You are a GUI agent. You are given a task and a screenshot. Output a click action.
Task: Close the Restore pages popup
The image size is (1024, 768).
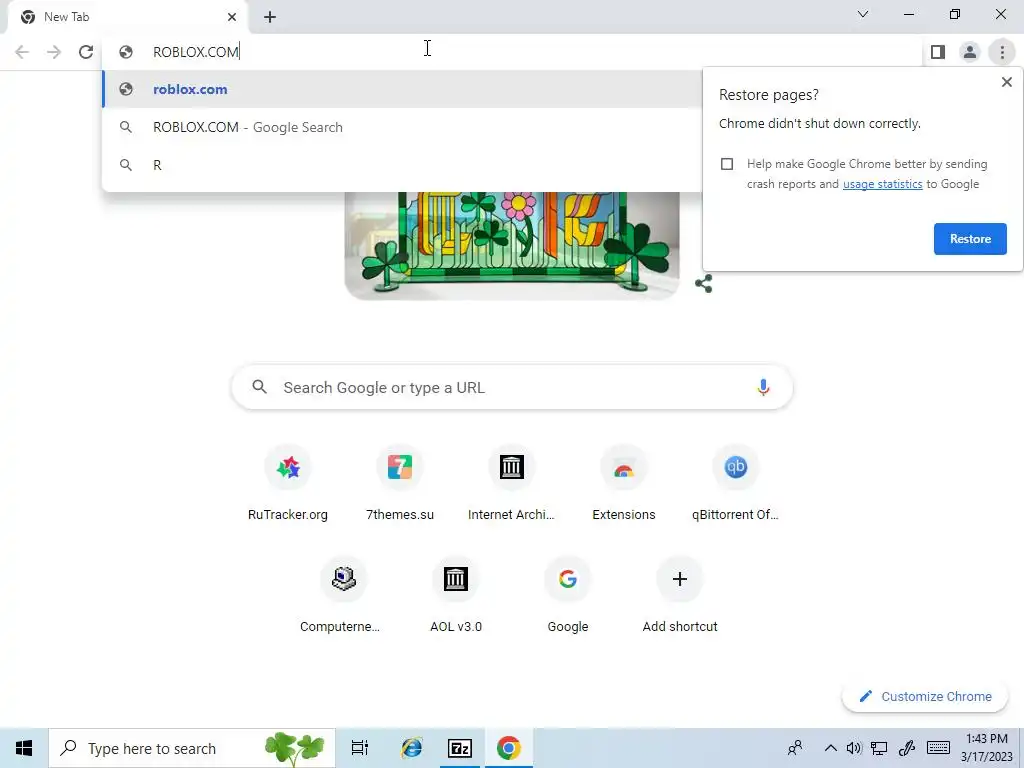(x=1006, y=82)
